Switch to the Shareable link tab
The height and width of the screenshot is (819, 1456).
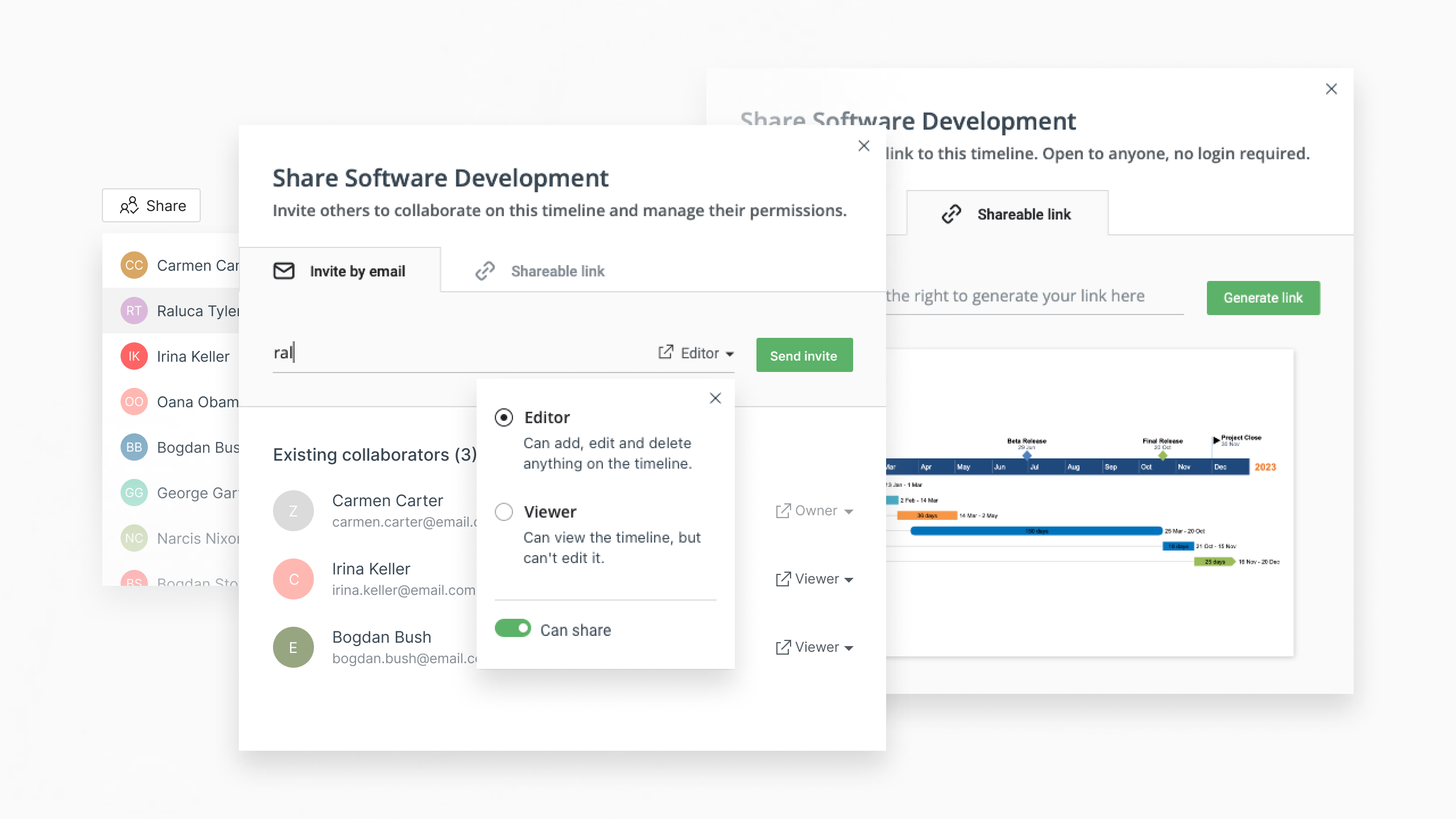click(x=557, y=271)
